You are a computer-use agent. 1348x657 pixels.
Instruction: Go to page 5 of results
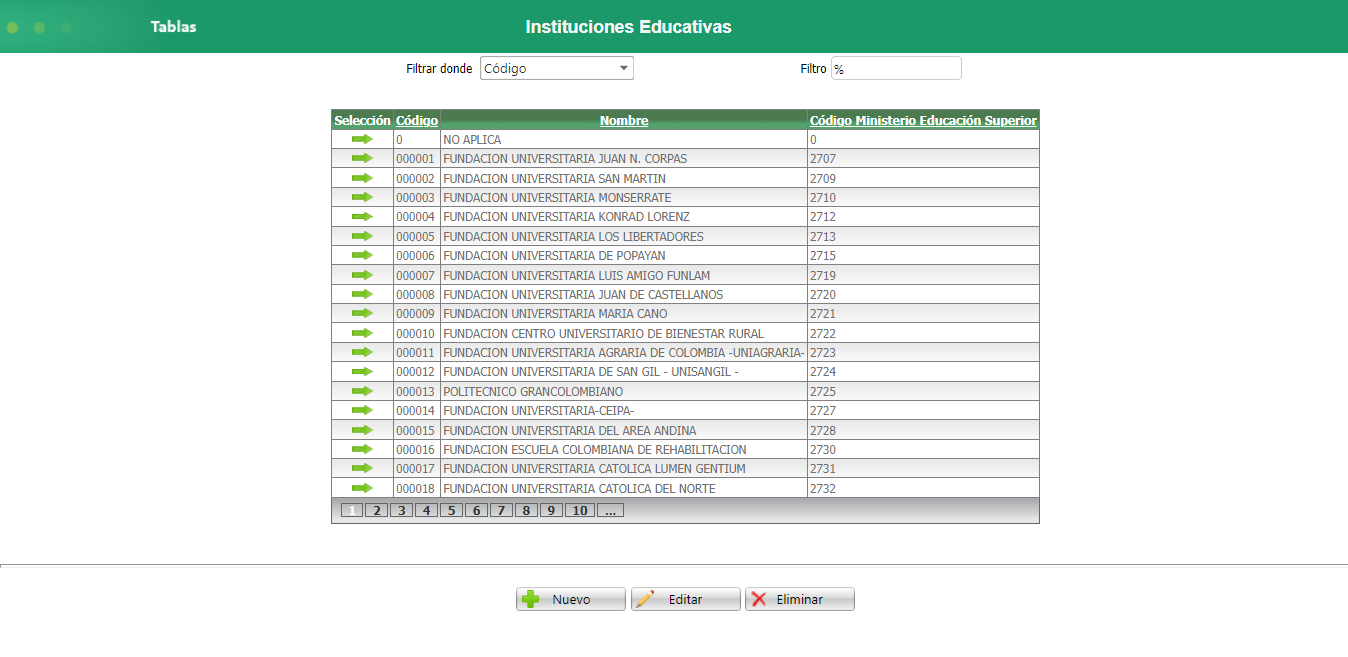(451, 510)
